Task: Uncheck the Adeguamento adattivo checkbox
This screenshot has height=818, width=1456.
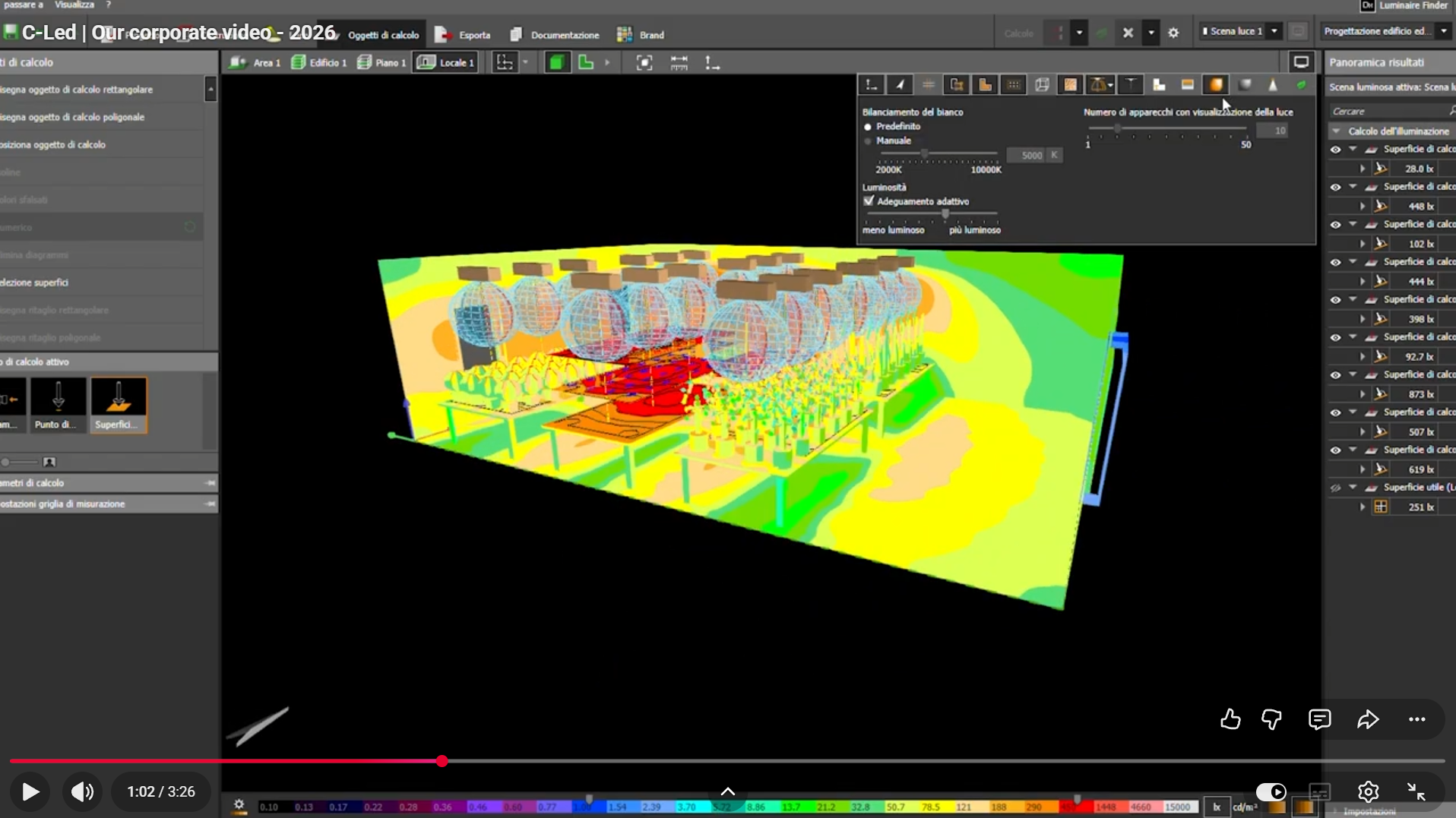Action: [x=869, y=201]
